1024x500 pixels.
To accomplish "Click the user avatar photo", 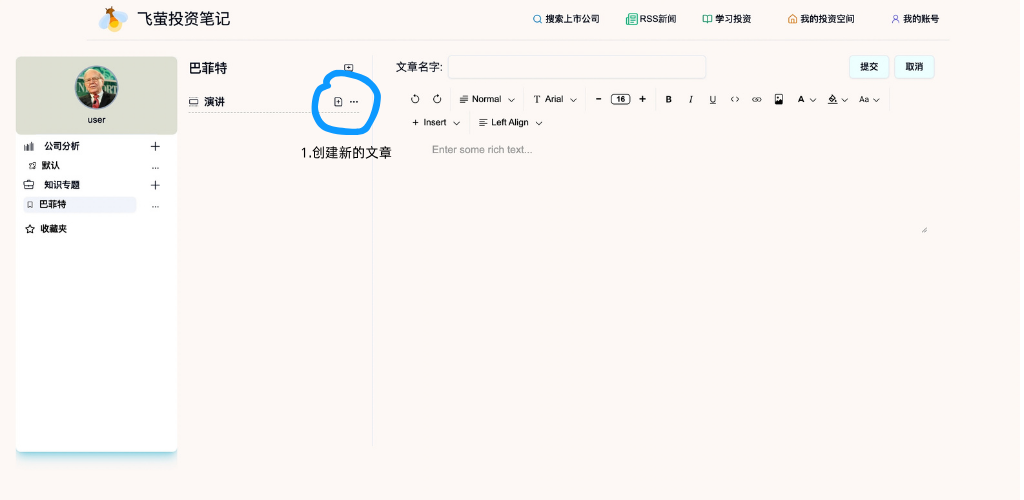I will [96, 87].
